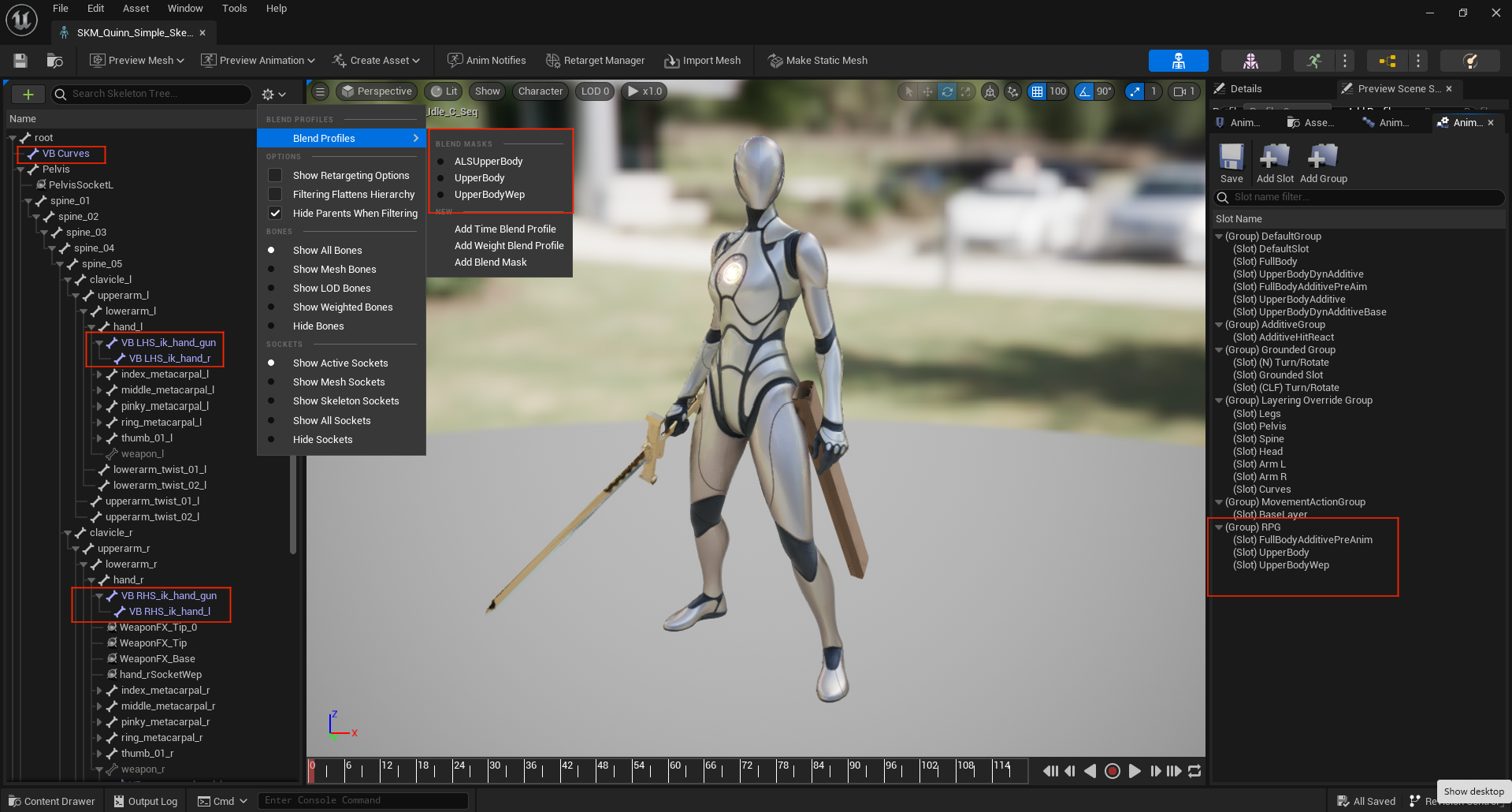The height and width of the screenshot is (812, 1512).
Task: Collapse the (Group) RPG expander
Action: [1219, 527]
